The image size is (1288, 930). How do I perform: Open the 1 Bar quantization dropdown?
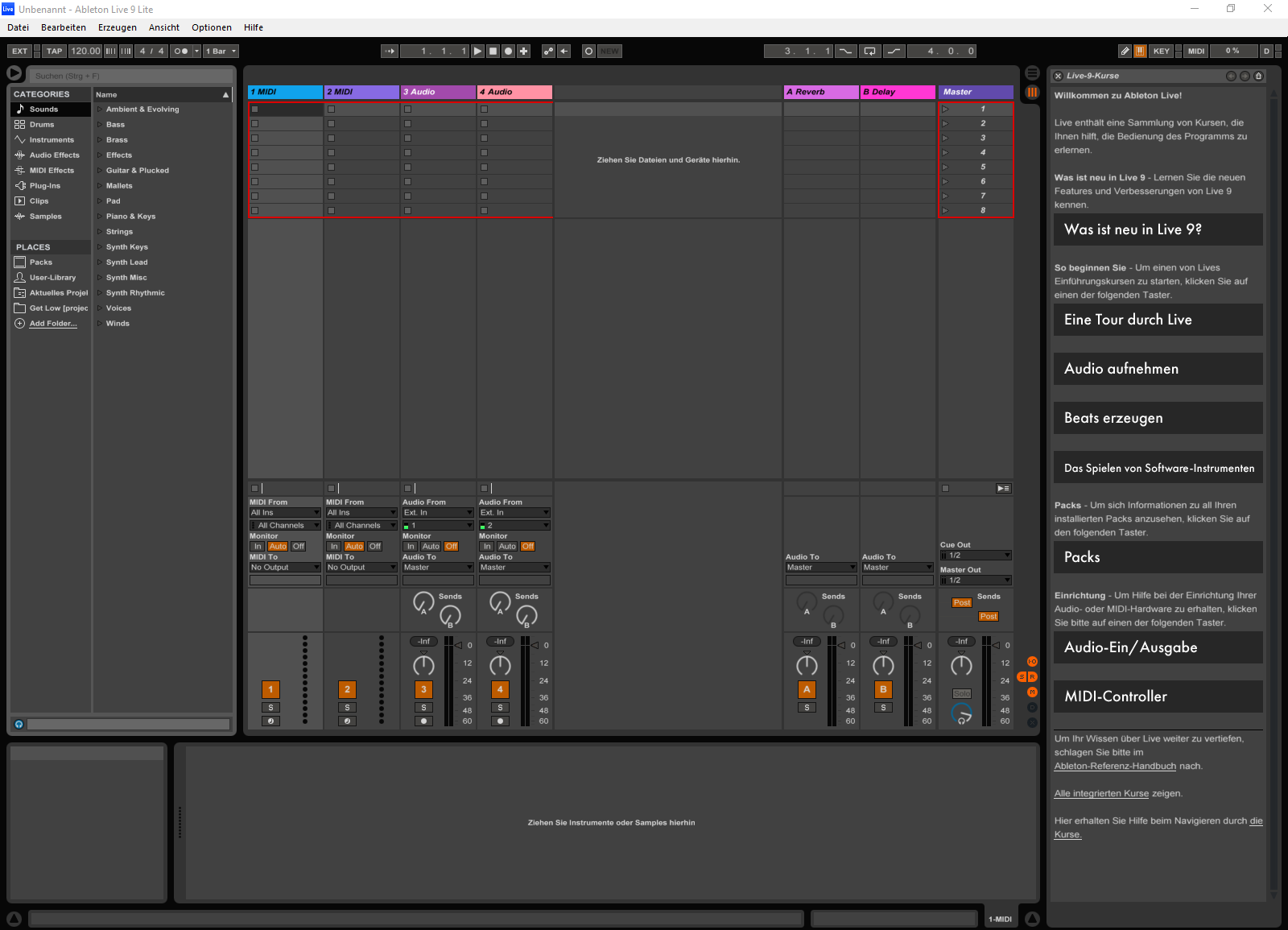tap(221, 51)
